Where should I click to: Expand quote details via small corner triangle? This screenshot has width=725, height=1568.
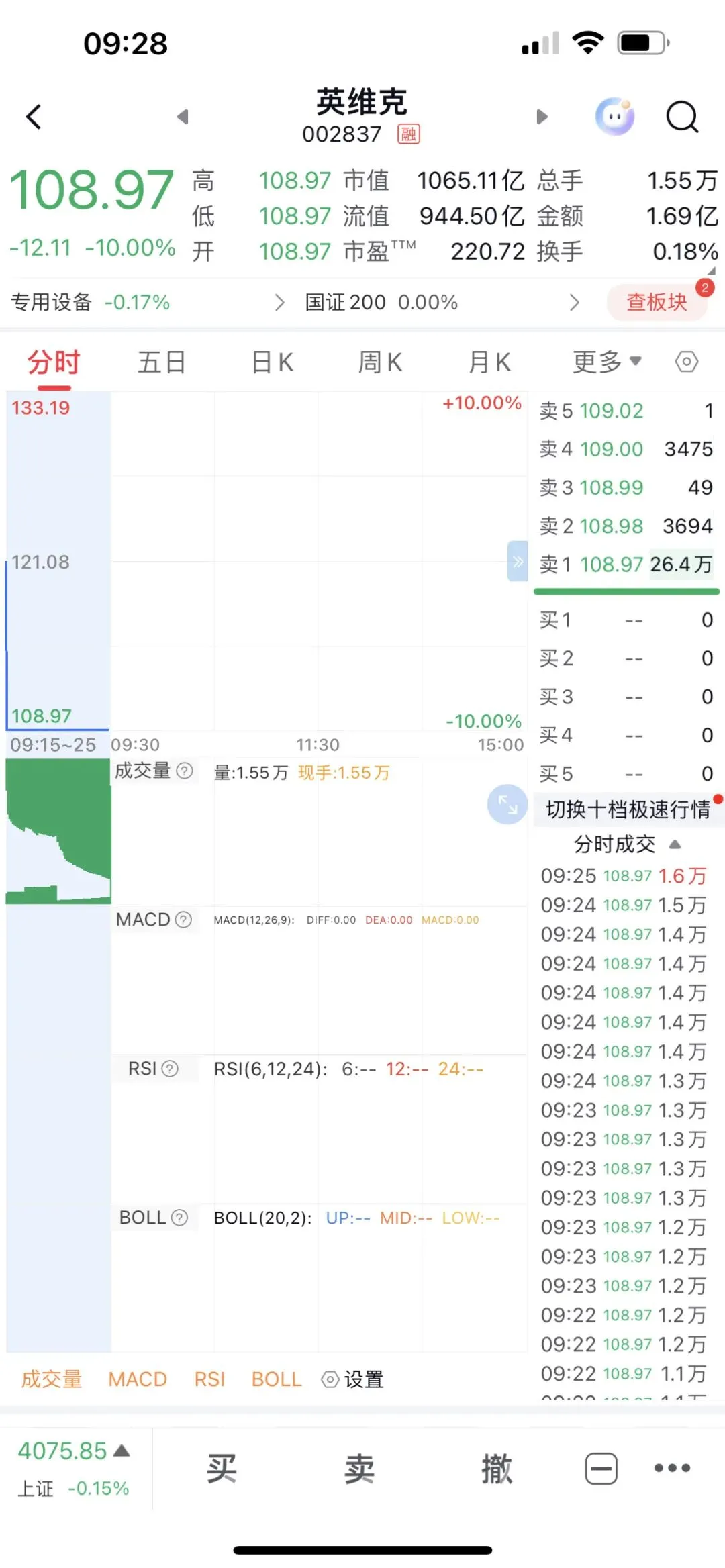pos(712,271)
